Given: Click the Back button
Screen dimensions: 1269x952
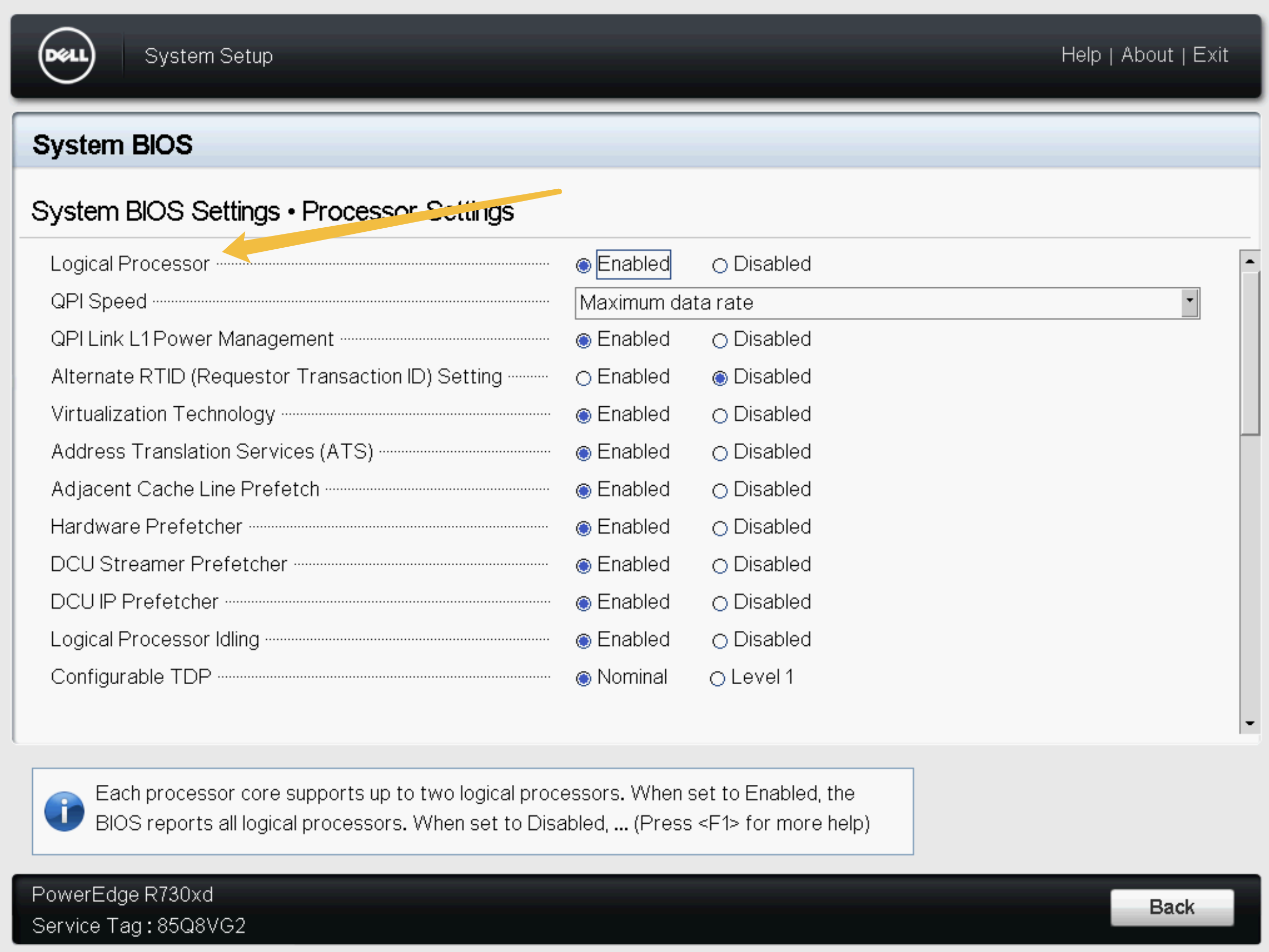Looking at the screenshot, I should (1172, 907).
